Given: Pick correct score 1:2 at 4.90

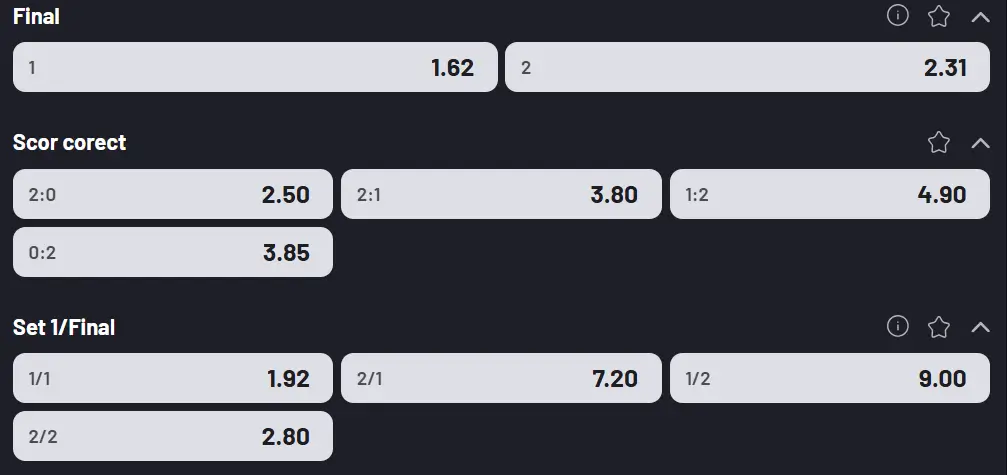Looking at the screenshot, I should [829, 194].
